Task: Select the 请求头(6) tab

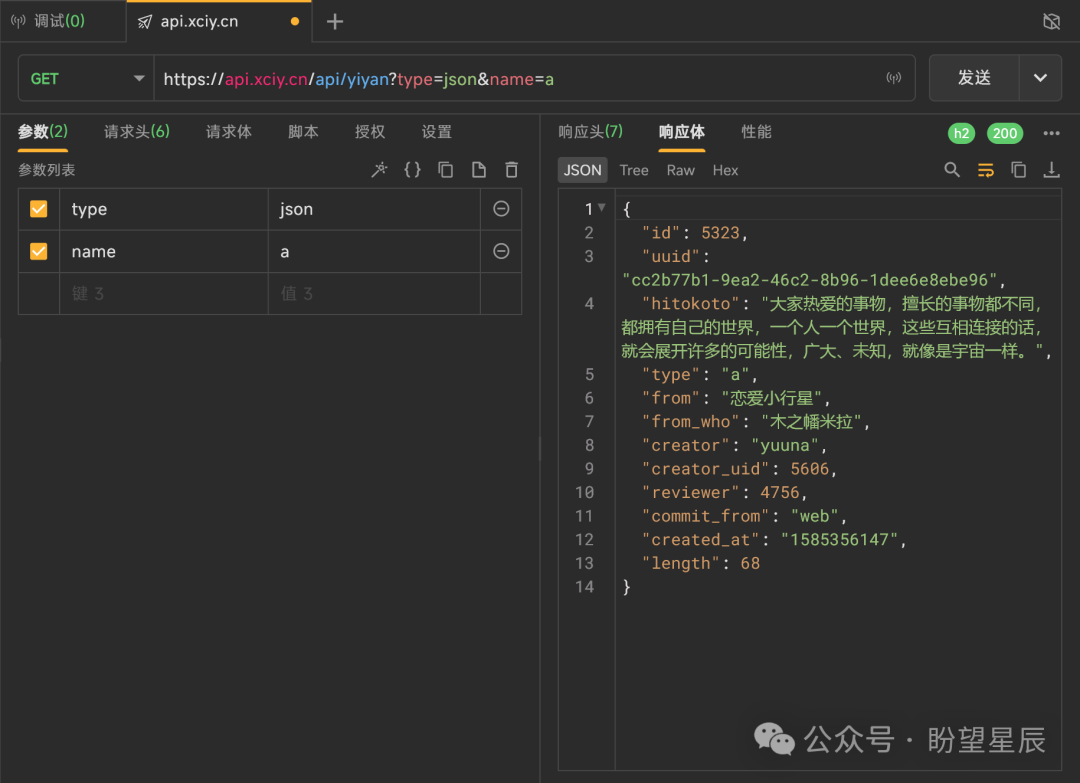Action: coord(136,132)
